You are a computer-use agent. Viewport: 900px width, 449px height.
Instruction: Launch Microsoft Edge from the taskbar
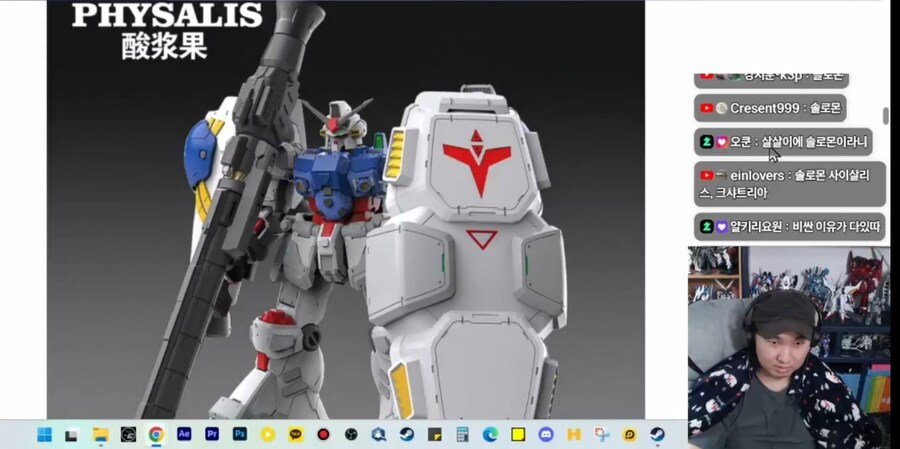(x=490, y=435)
